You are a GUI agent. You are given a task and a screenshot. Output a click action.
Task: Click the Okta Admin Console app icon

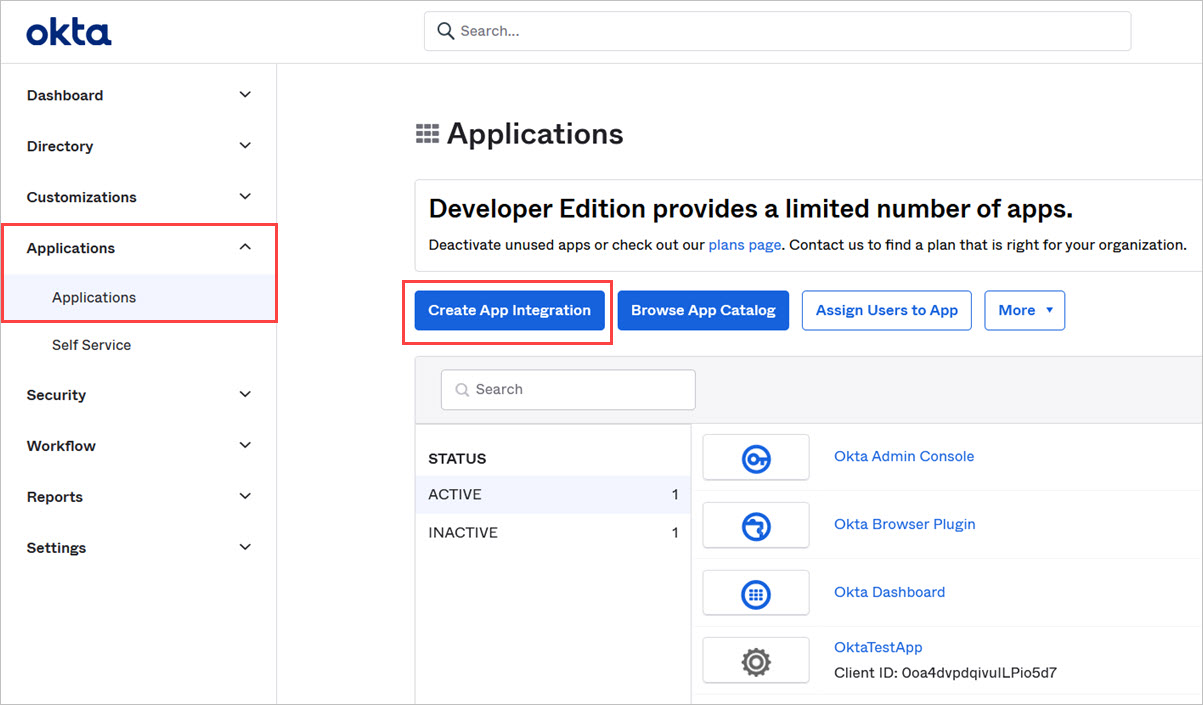coord(755,457)
